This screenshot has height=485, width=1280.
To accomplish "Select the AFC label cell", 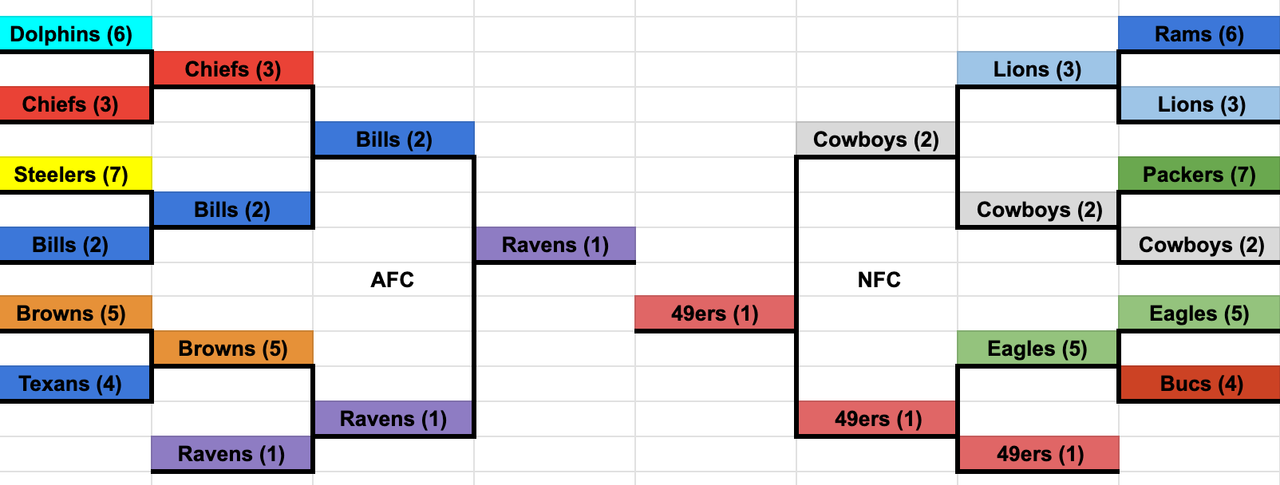I will [392, 280].
